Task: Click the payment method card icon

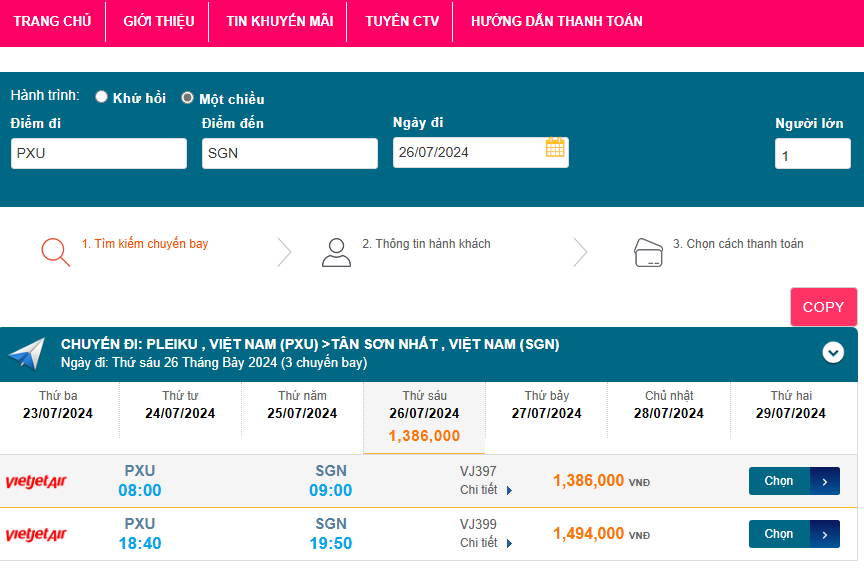Action: [649, 251]
